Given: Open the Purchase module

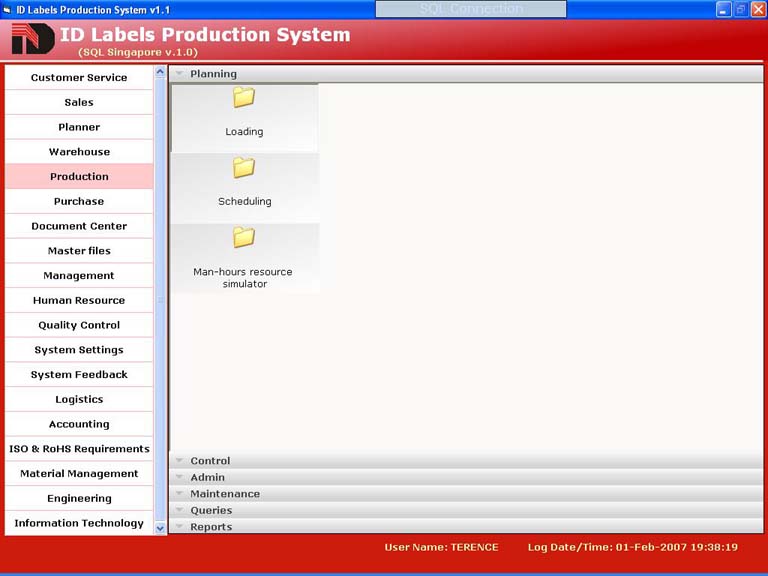Looking at the screenshot, I should click(79, 202).
